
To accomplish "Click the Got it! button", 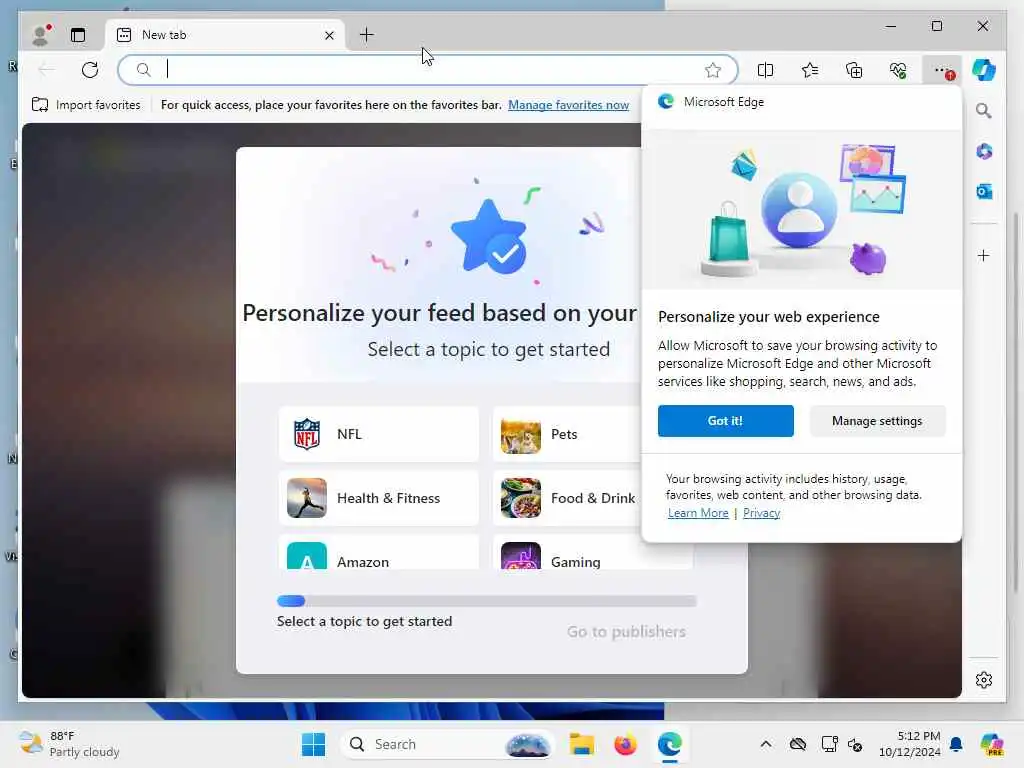I will (x=726, y=421).
